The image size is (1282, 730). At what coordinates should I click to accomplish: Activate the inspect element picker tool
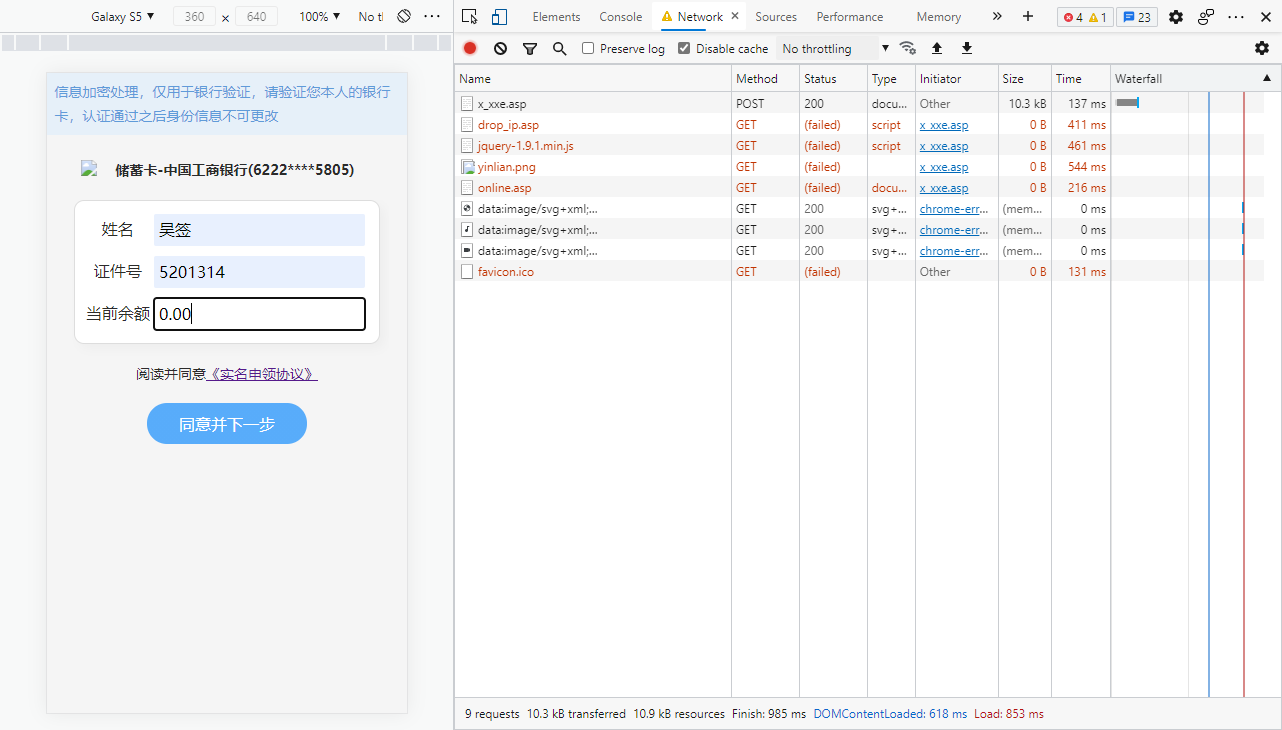[470, 16]
